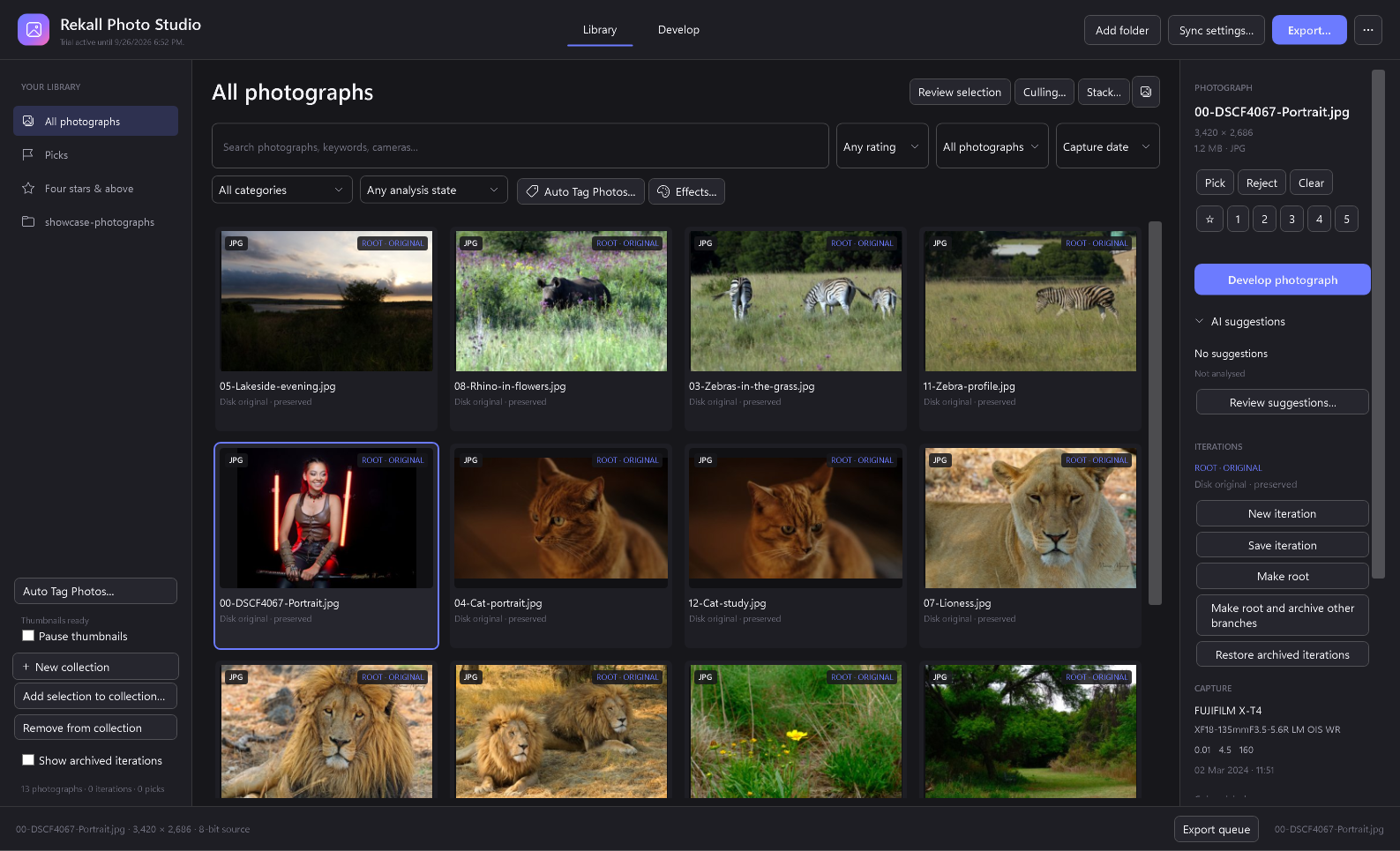1400x851 pixels.
Task: Open Sync settings...
Action: point(1216,30)
